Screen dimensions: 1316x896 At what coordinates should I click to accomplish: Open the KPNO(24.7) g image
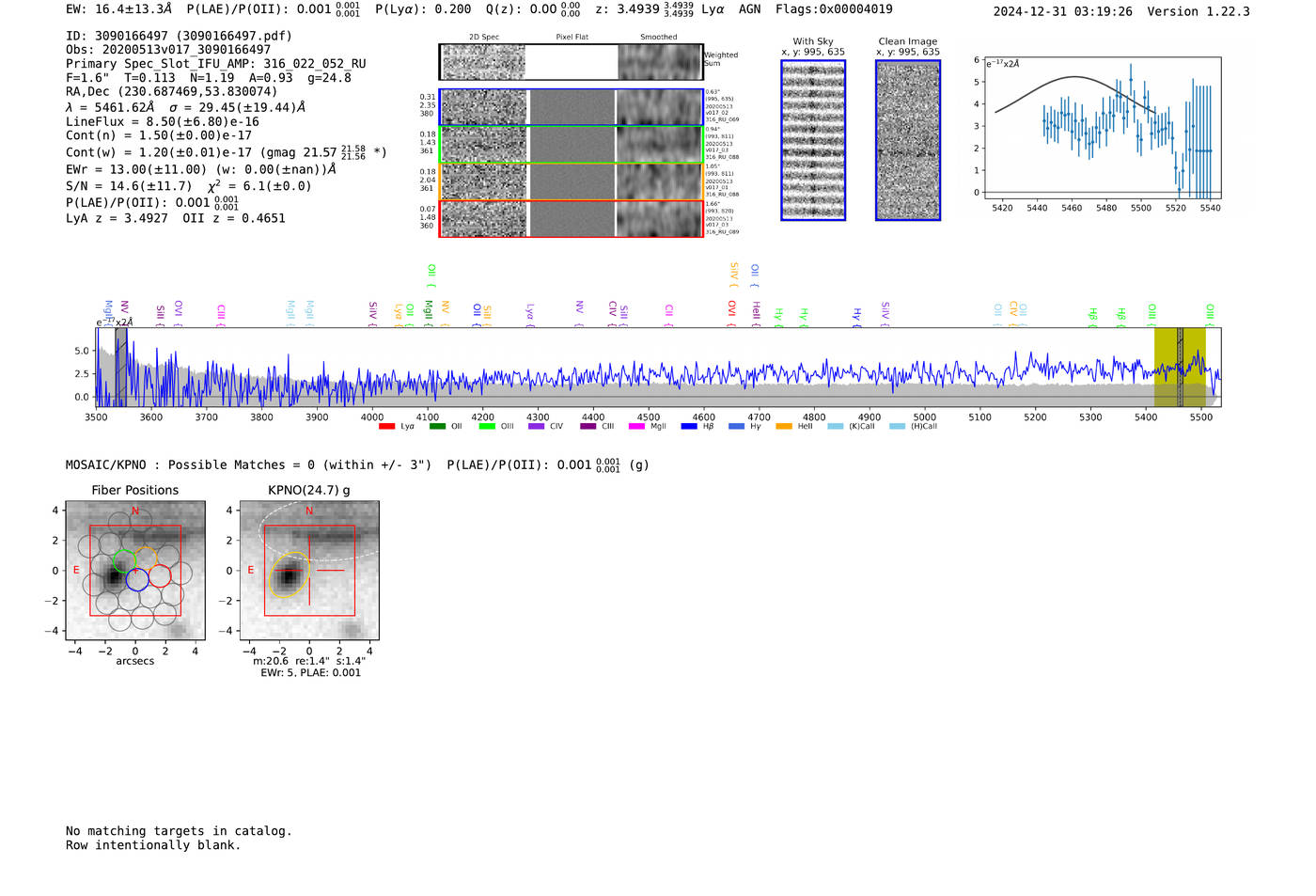(x=309, y=571)
